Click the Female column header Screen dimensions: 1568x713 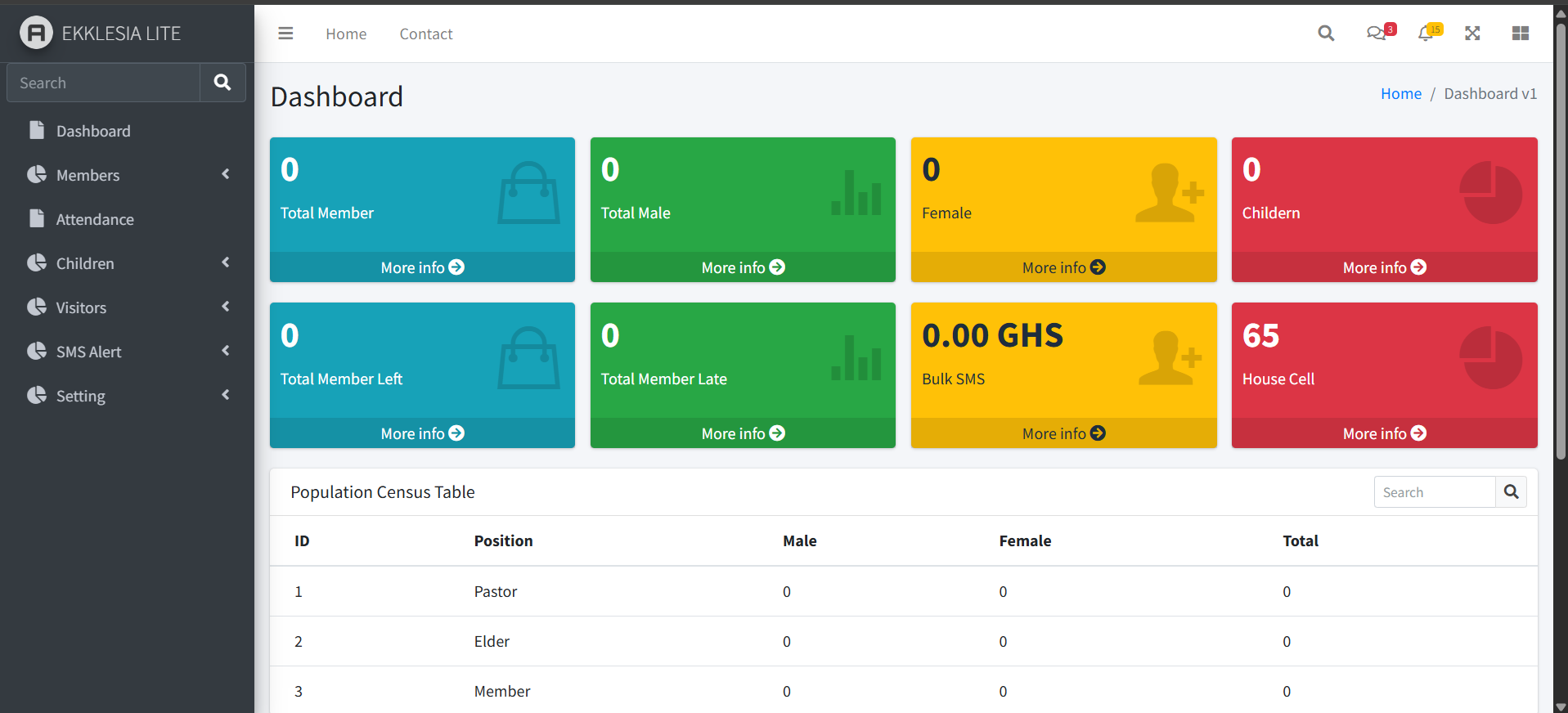pyautogui.click(x=1025, y=540)
